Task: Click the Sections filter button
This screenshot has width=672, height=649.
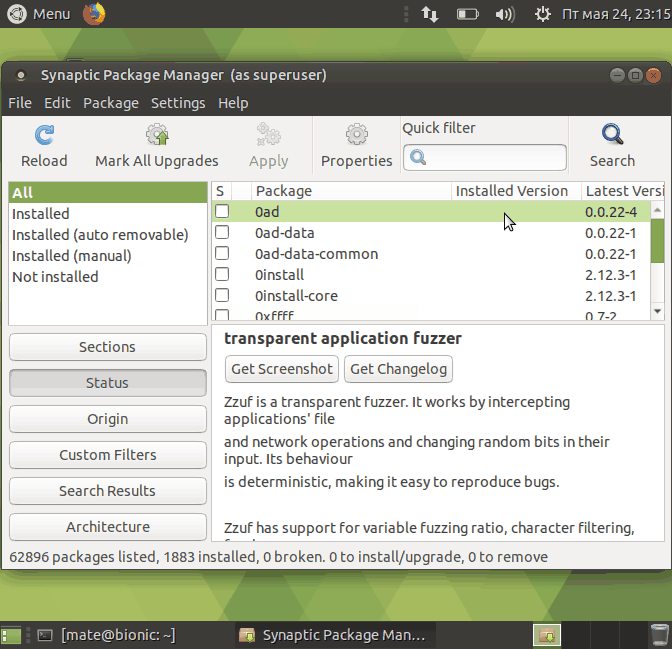Action: (108, 347)
